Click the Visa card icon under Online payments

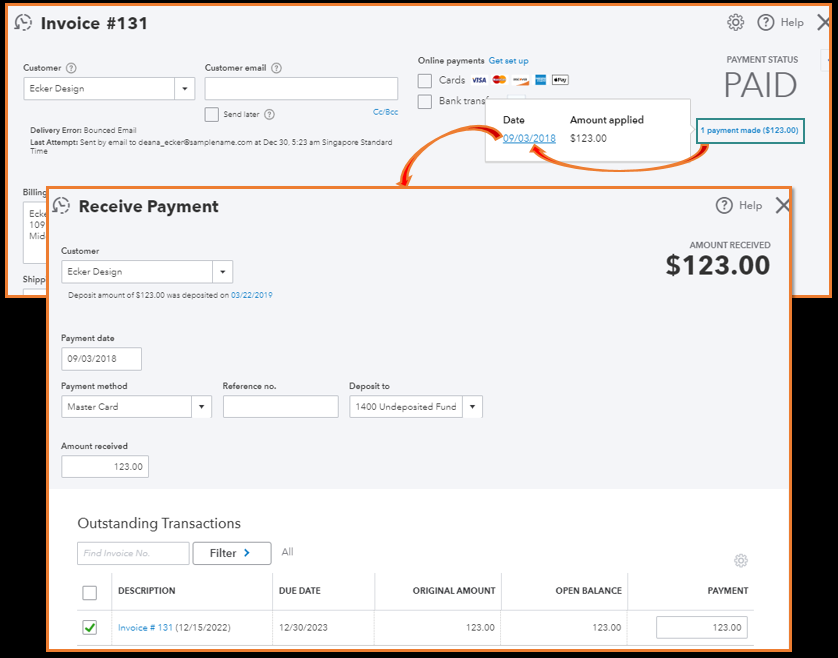[x=481, y=80]
